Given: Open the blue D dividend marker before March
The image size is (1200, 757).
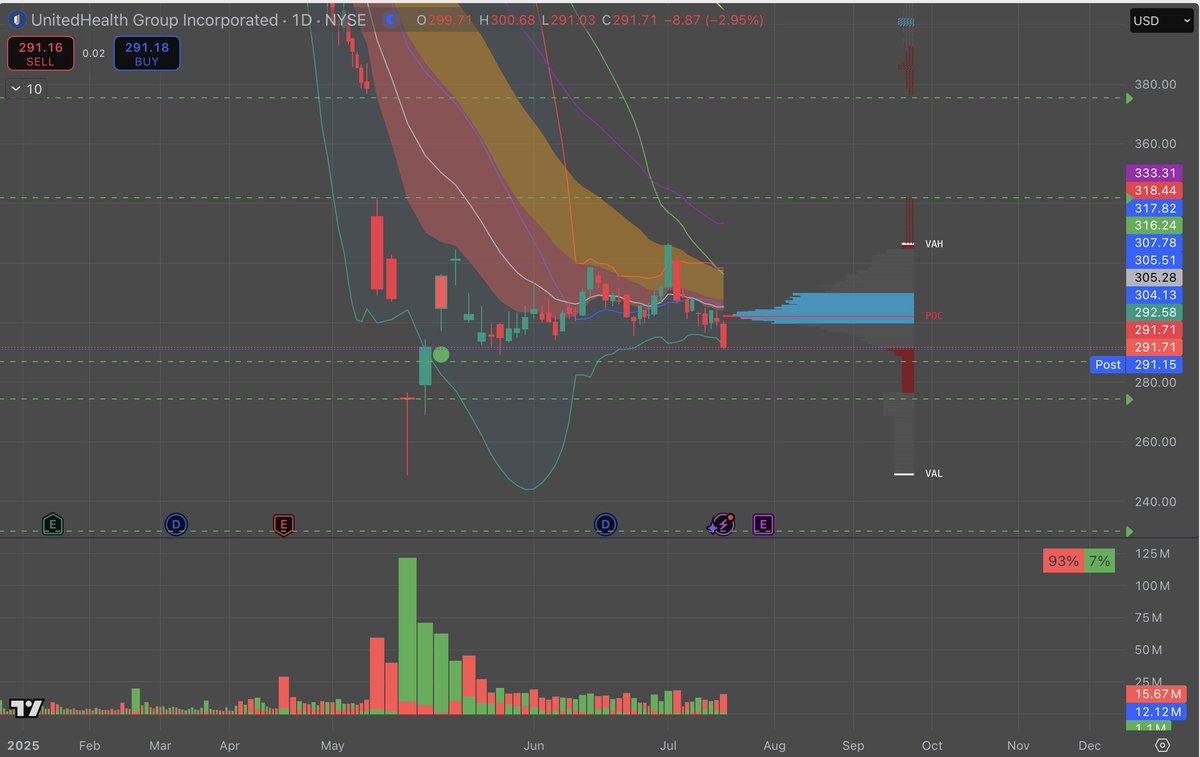Looking at the screenshot, I should point(175,523).
